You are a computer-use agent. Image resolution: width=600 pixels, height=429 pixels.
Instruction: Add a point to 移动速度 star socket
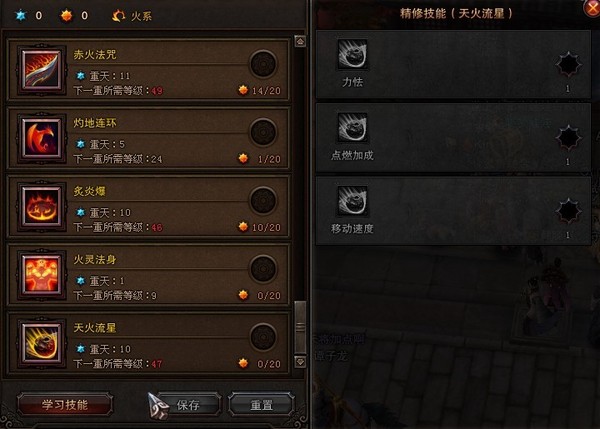[x=568, y=211]
